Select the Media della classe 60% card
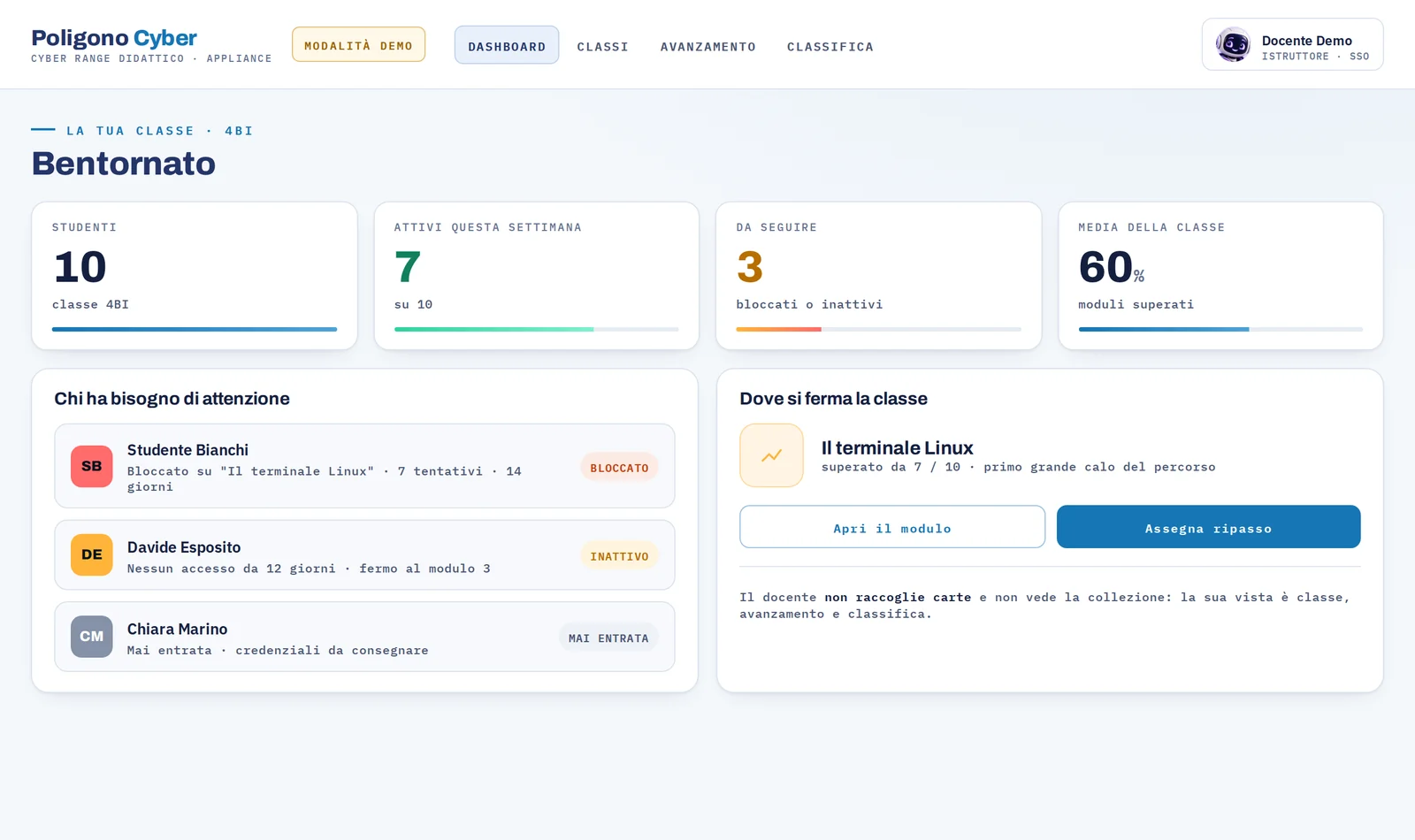Screen dimensions: 1415x840 1220,276
